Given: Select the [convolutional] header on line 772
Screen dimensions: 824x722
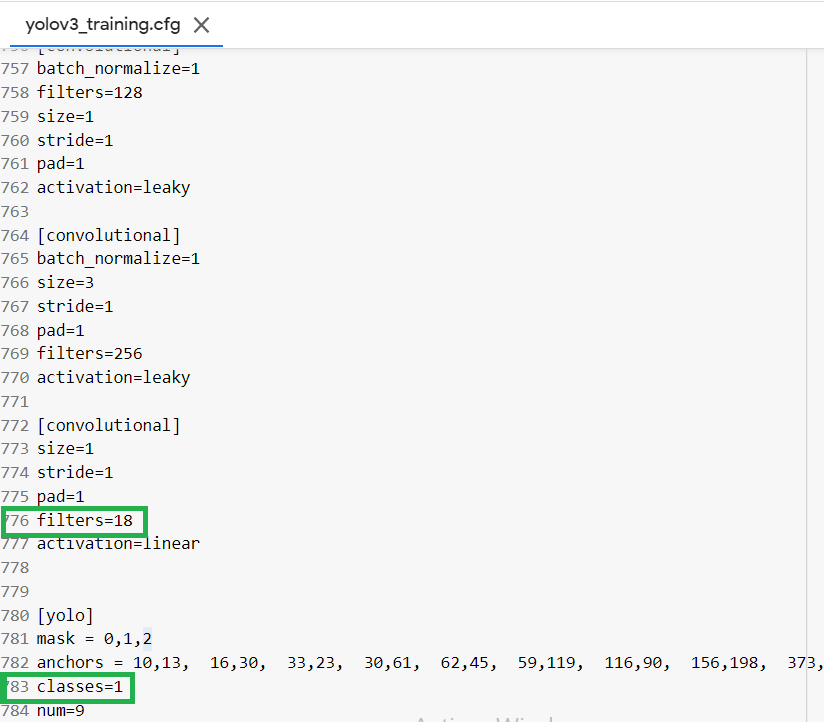Looking at the screenshot, I should pos(108,424).
